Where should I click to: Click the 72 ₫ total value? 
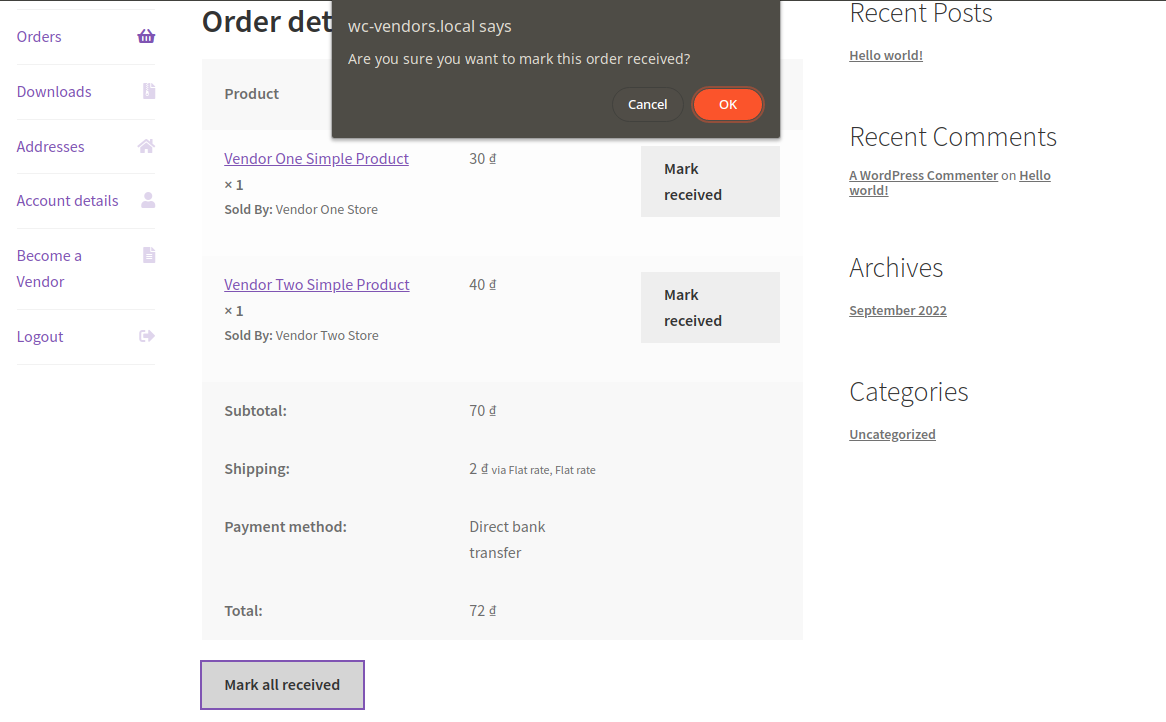pyautogui.click(x=483, y=610)
